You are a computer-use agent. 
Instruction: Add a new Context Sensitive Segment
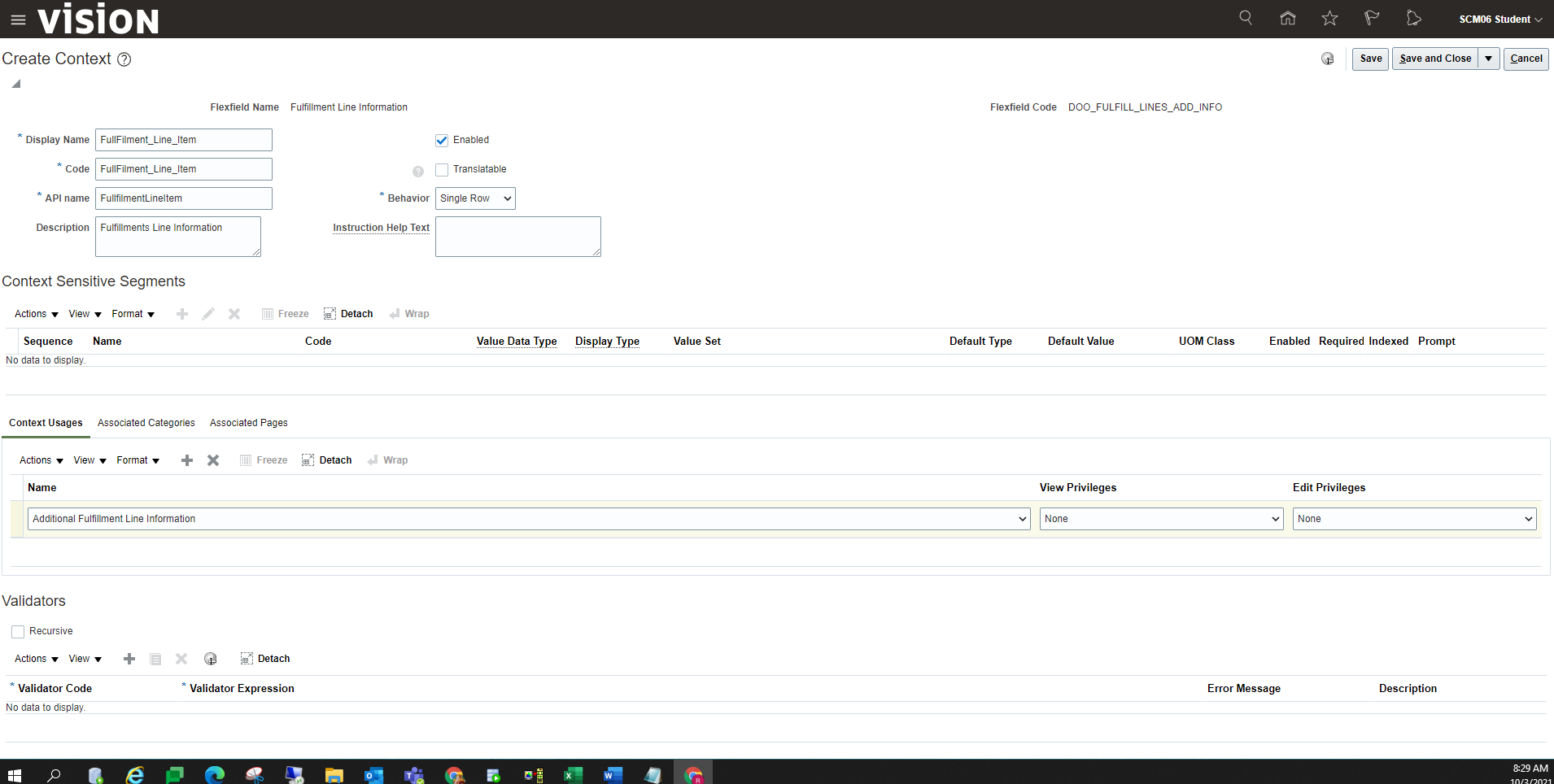coord(181,314)
